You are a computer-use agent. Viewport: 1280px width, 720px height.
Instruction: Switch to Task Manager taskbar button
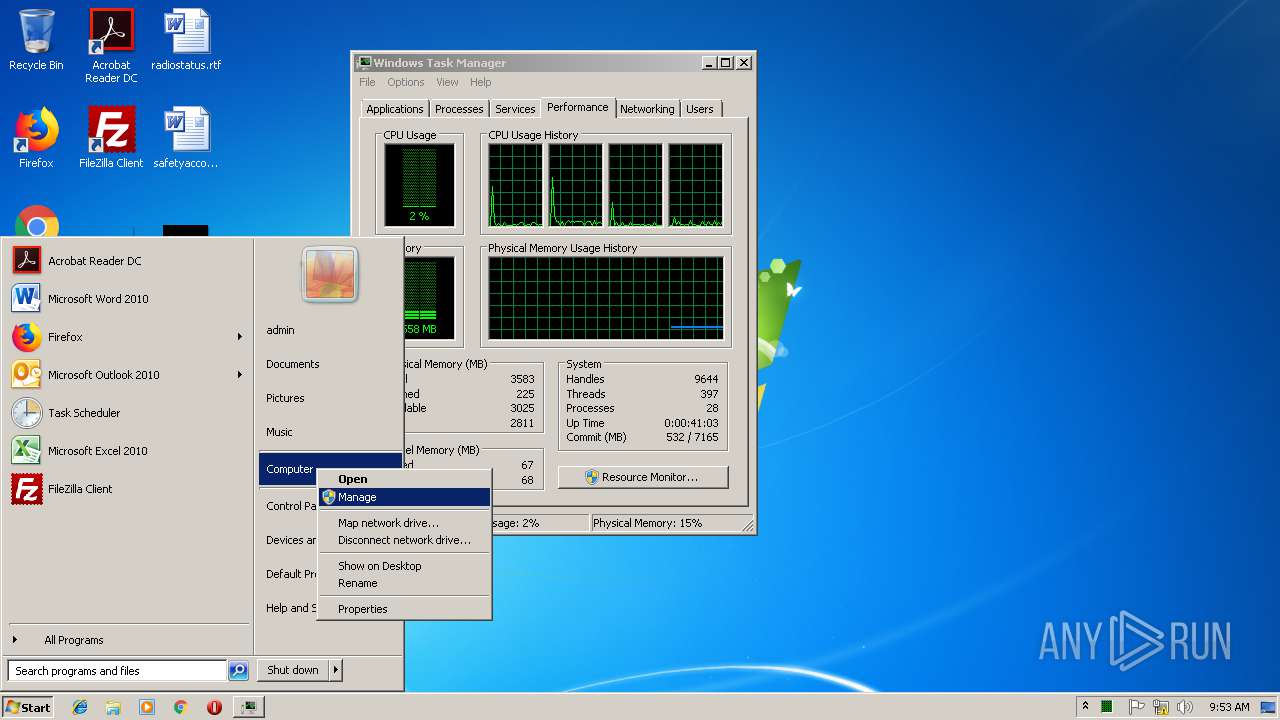248,707
